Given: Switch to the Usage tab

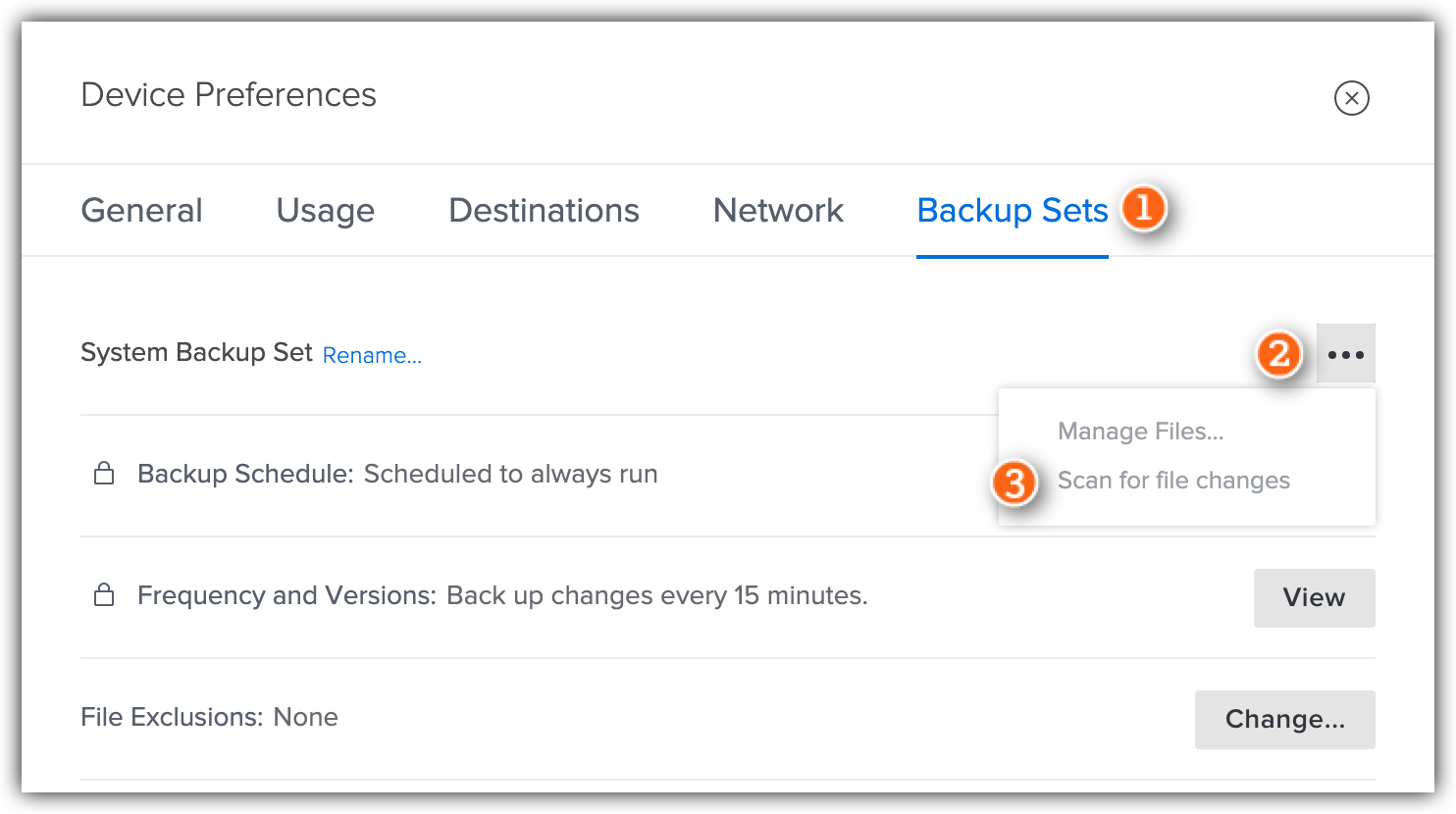Looking at the screenshot, I should (325, 210).
